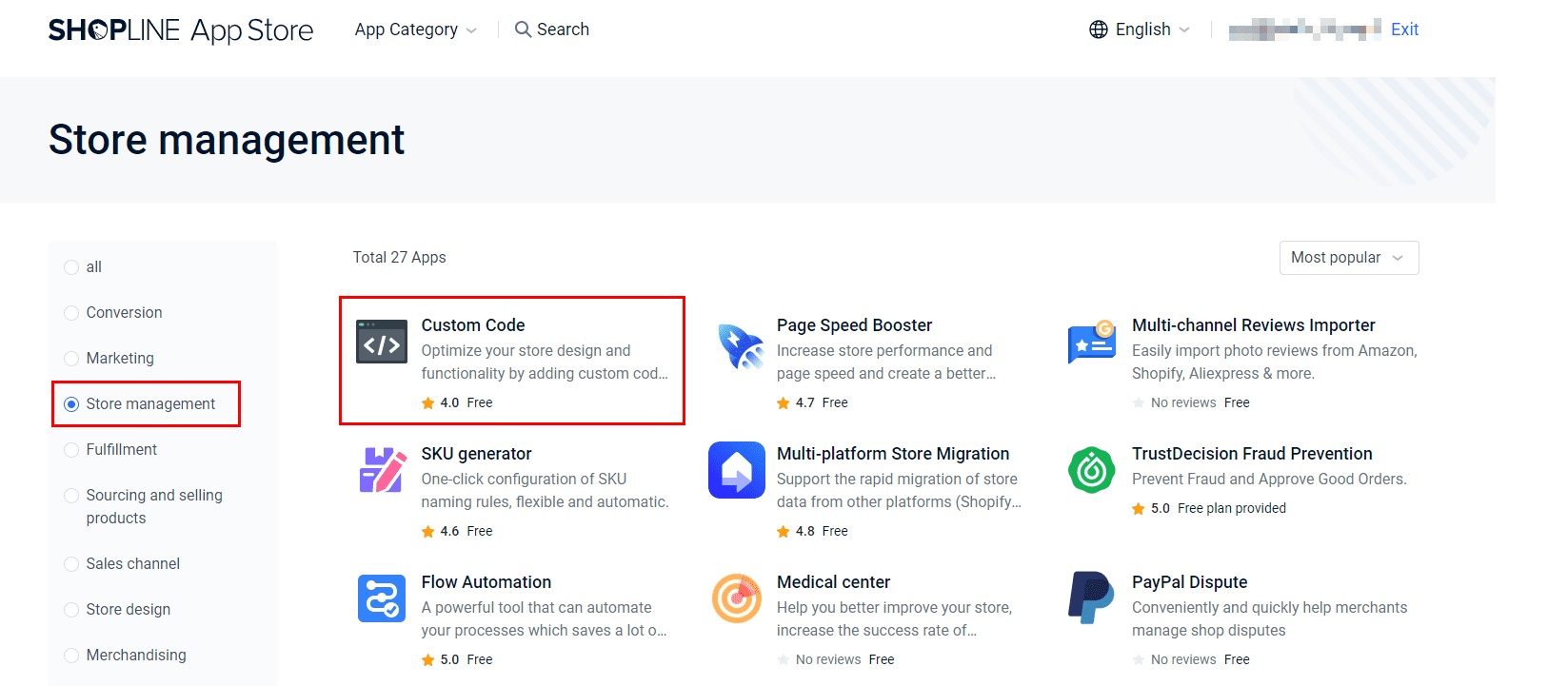The height and width of the screenshot is (686, 1568).
Task: Click the Multi-platform Store Migration rating star
Action: [x=784, y=532]
